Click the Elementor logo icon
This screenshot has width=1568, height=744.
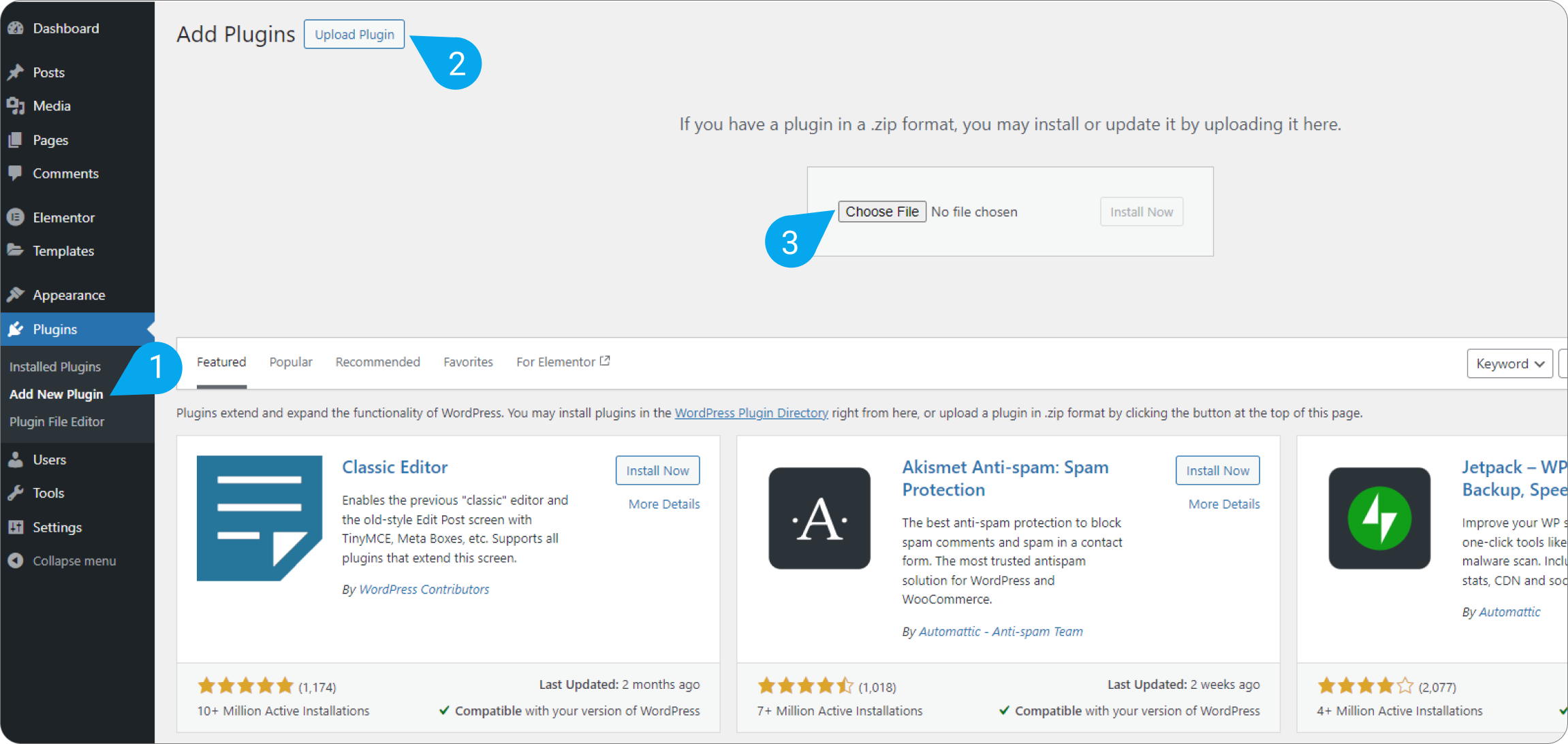click(16, 217)
